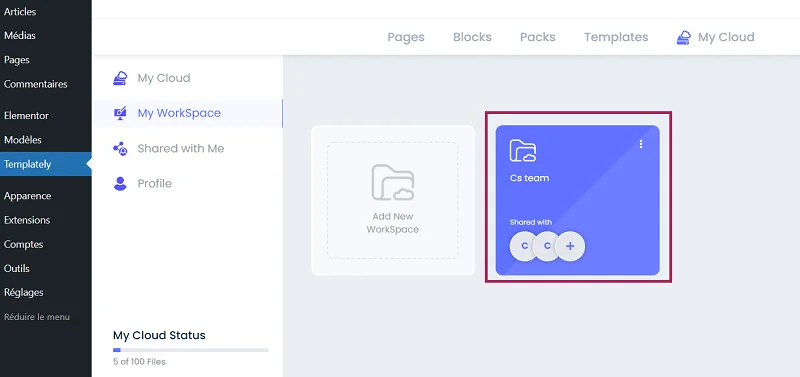Image resolution: width=800 pixels, height=377 pixels.
Task: Click the Profile person icon
Action: click(x=120, y=184)
